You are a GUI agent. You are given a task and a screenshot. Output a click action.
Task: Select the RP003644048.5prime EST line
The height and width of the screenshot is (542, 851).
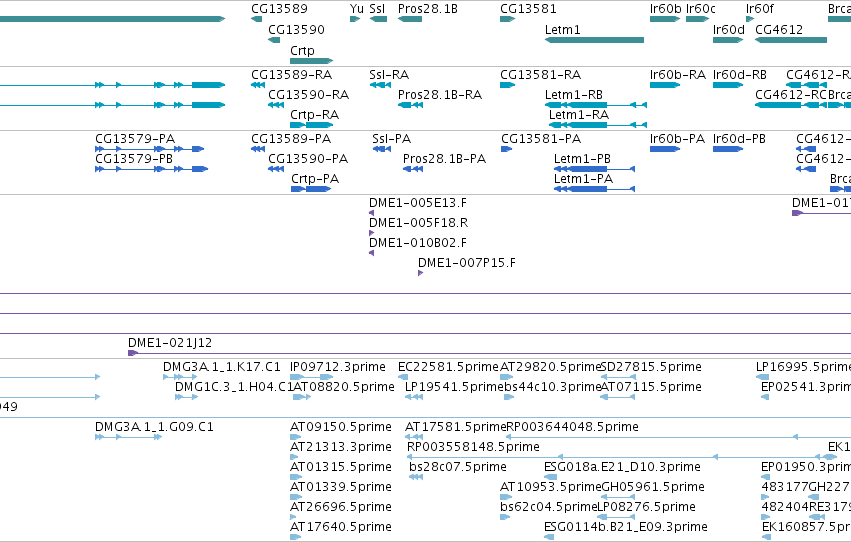point(678,437)
